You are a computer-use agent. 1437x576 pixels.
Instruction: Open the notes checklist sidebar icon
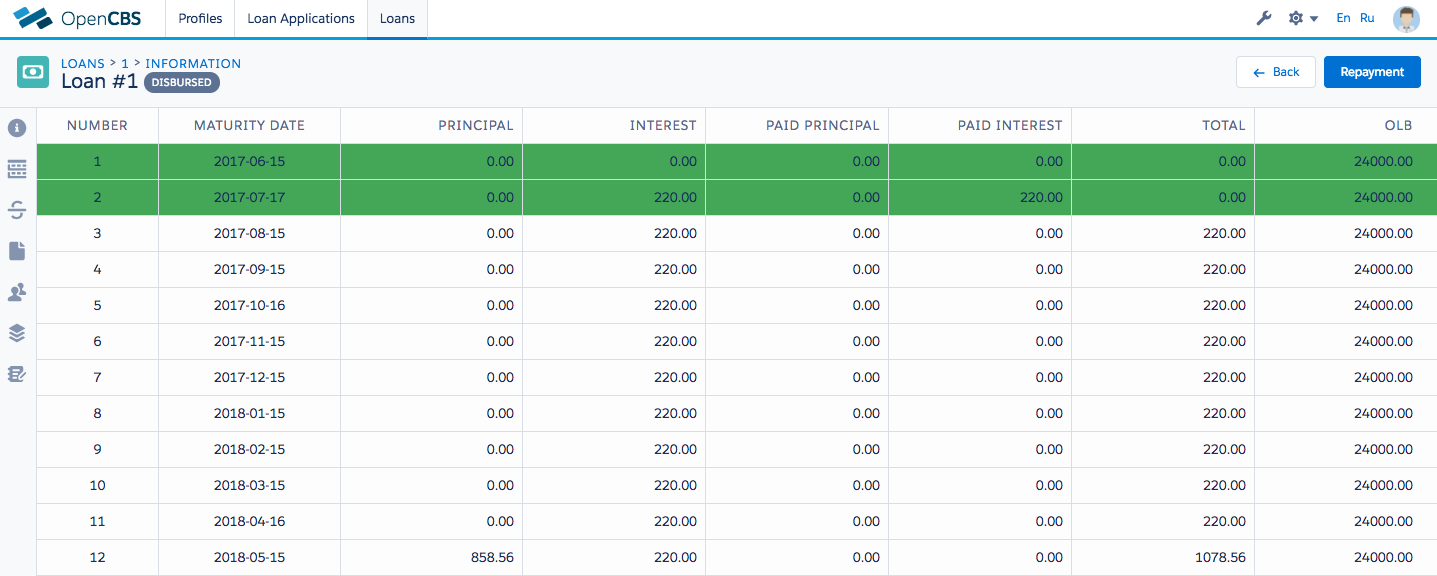17,374
